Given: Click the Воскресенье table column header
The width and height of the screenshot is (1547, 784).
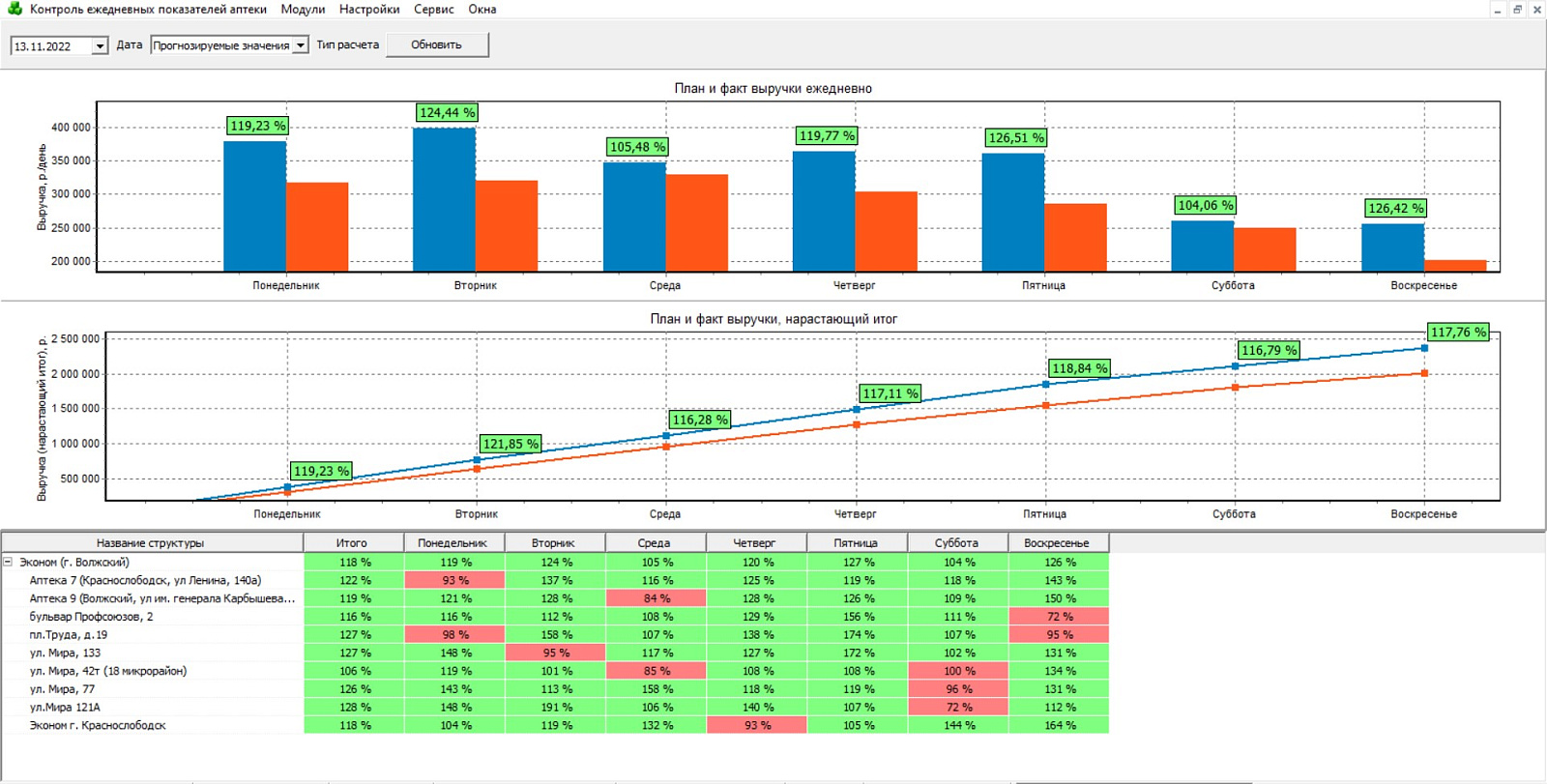Looking at the screenshot, I should click(1058, 542).
